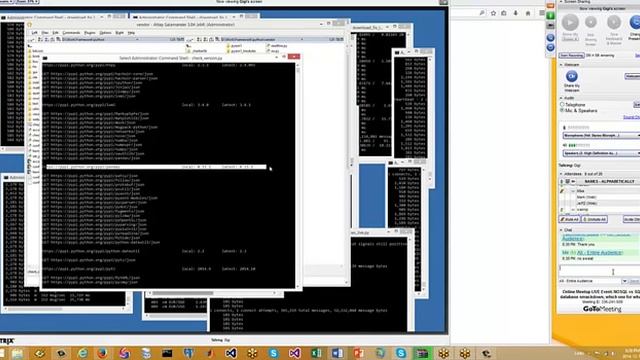The height and width of the screenshot is (360, 640).
Task: Click the bookmark star icon in browser toolbar
Action: point(493,13)
